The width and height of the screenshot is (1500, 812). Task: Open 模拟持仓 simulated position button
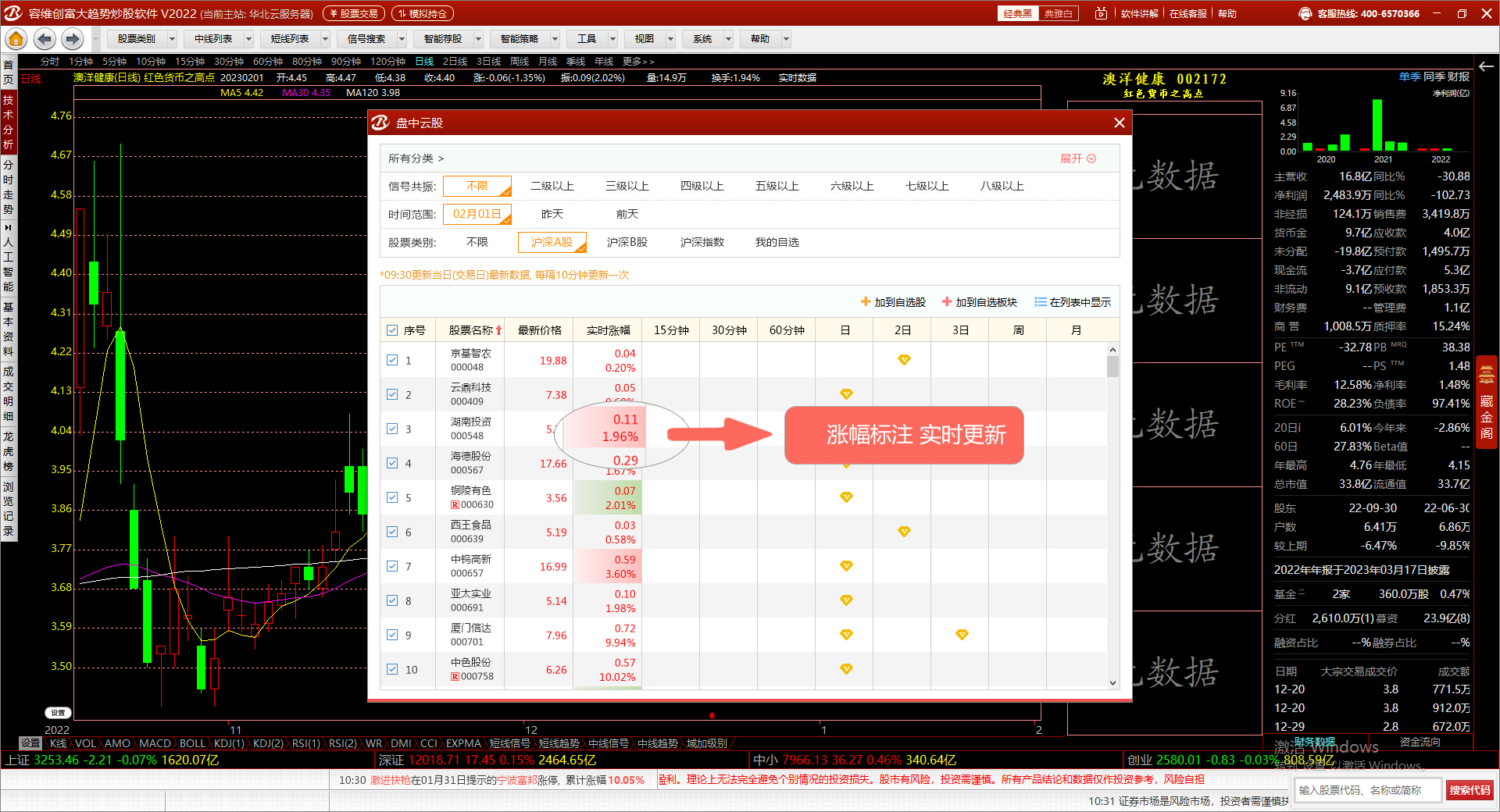pyautogui.click(x=423, y=13)
